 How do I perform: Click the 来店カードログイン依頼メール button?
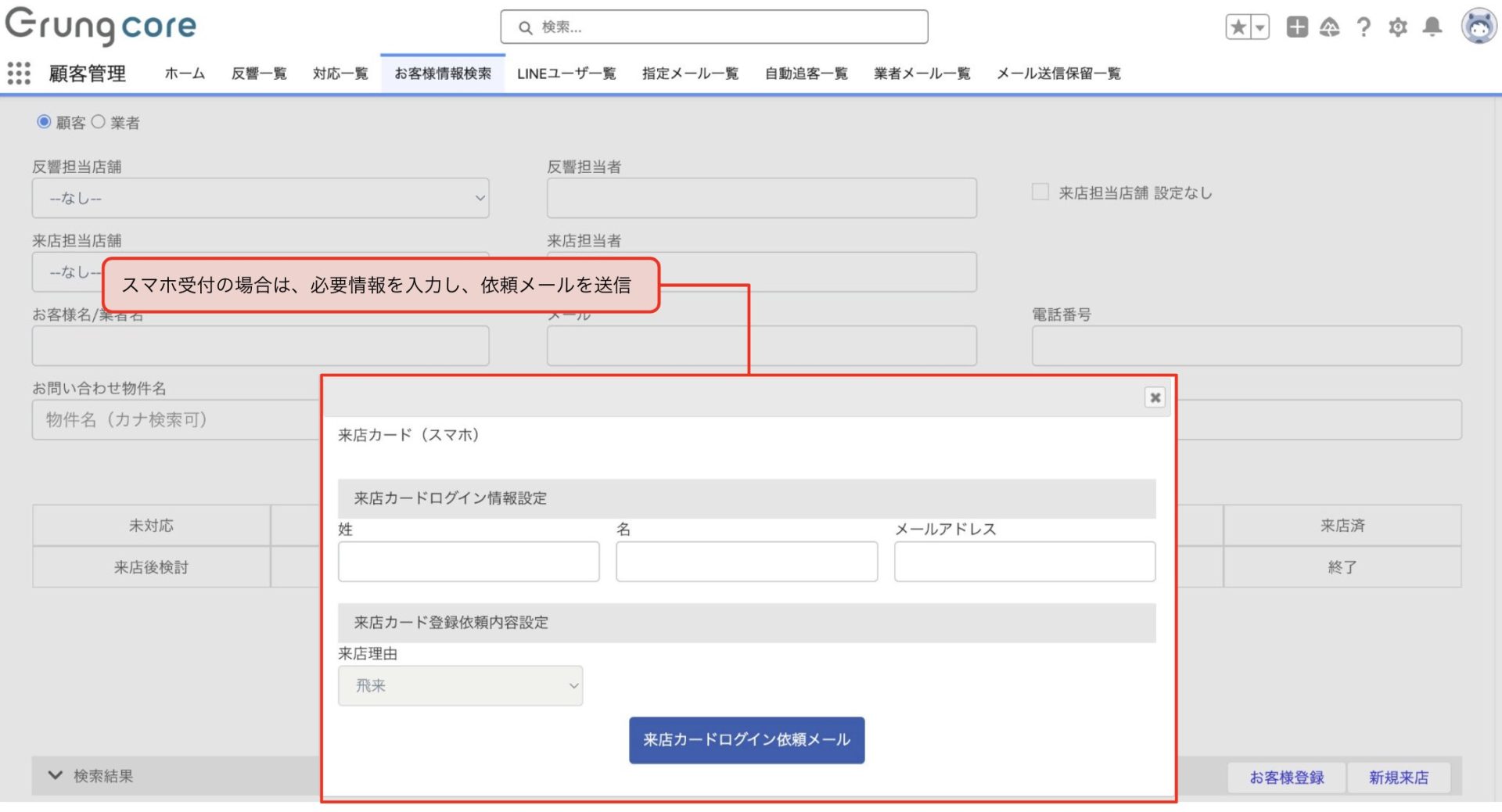746,740
